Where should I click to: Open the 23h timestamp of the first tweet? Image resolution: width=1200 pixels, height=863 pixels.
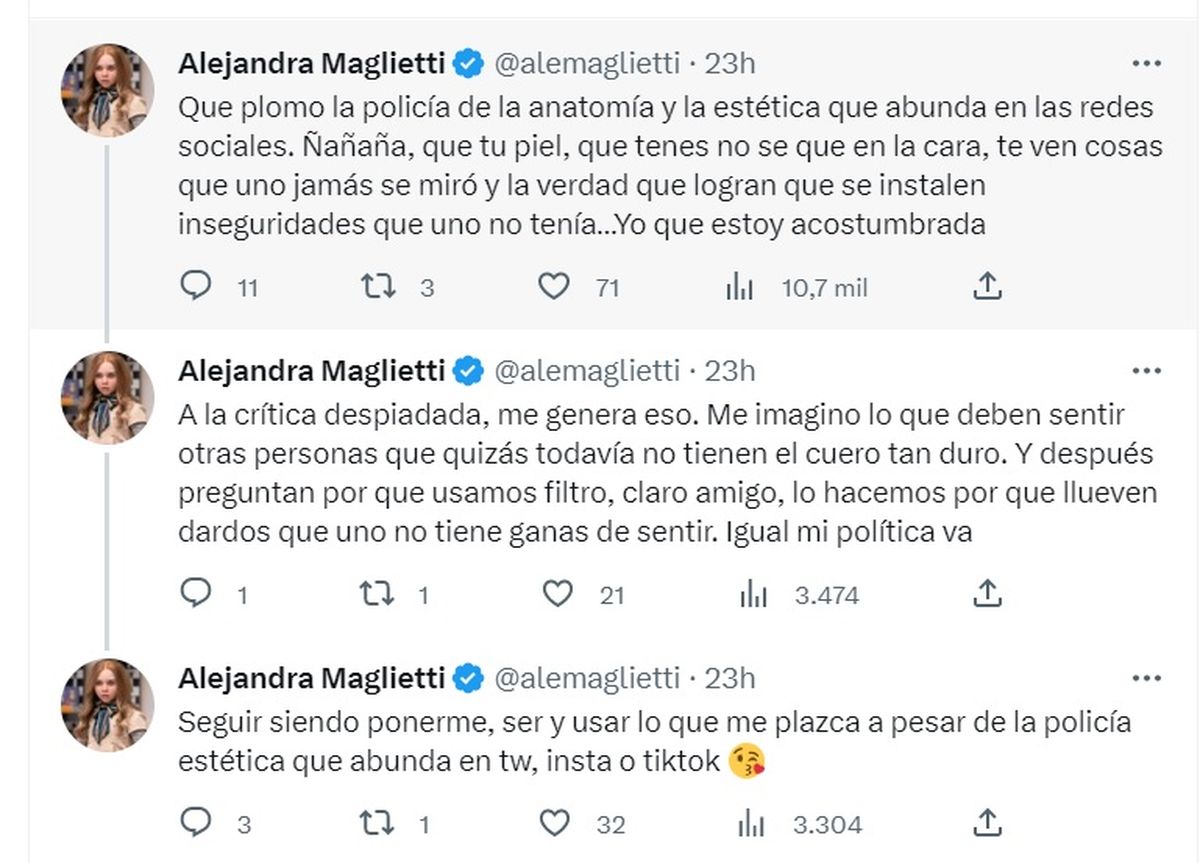point(730,64)
